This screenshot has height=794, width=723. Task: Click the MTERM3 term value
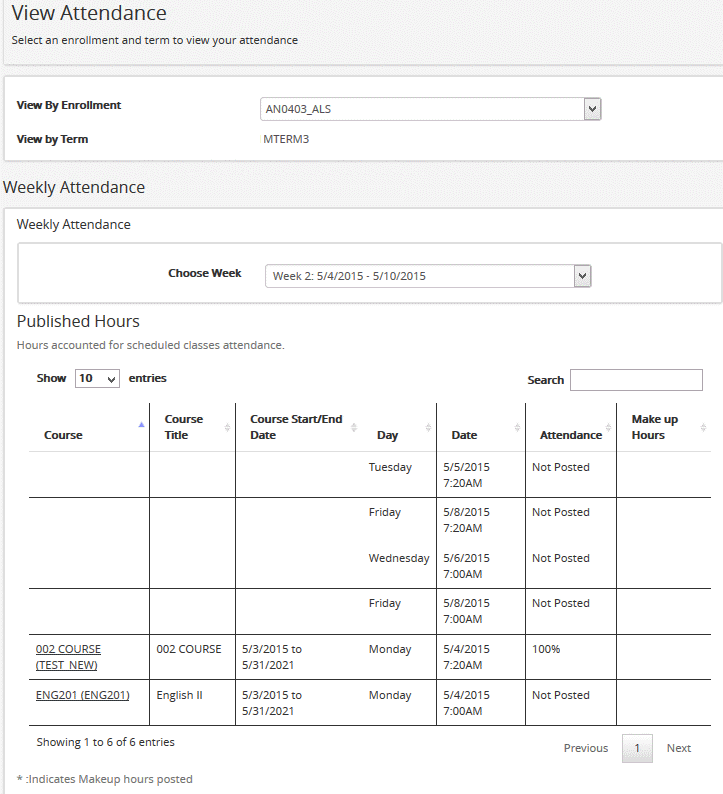(286, 139)
